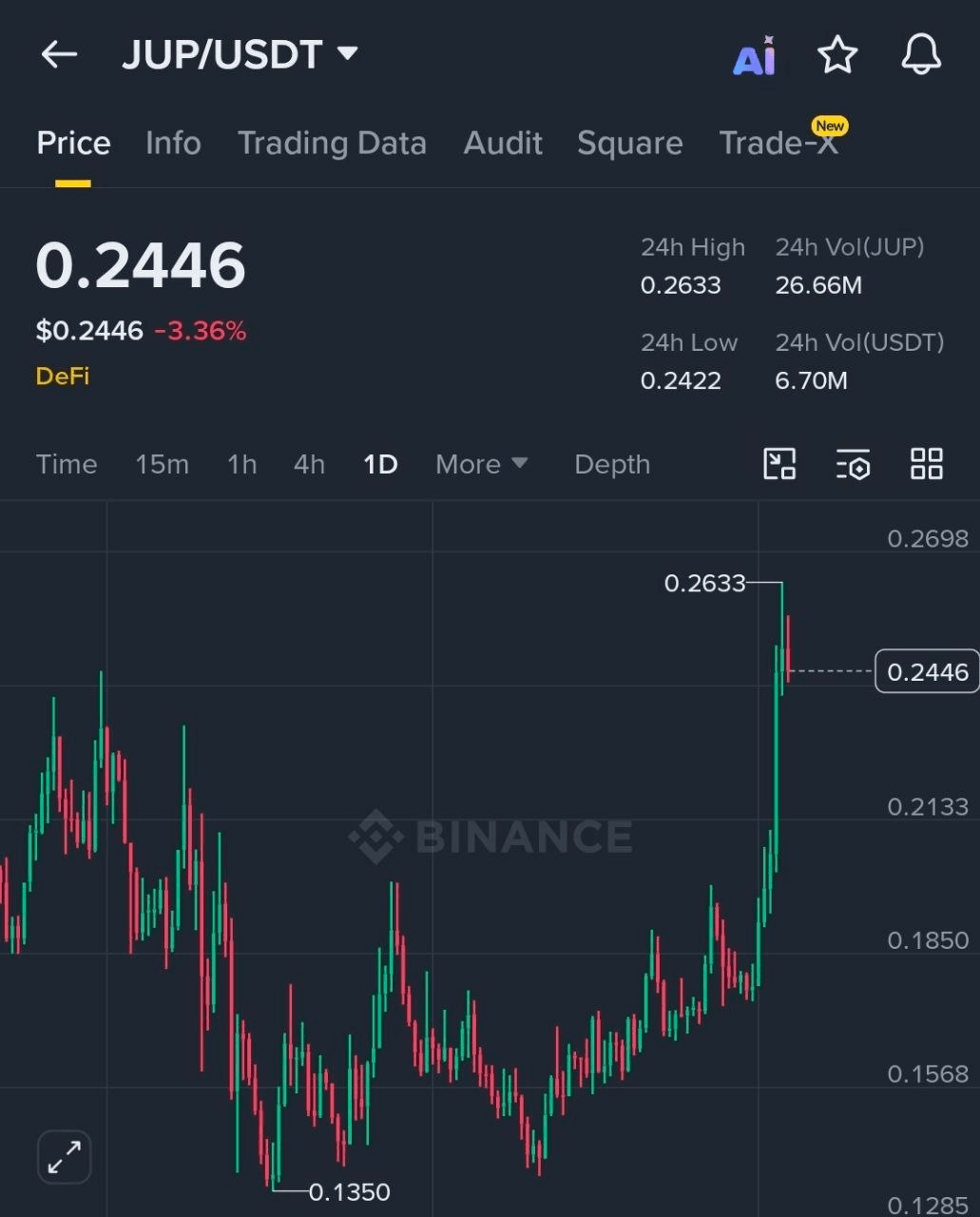Select the 15m interval

tap(162, 464)
